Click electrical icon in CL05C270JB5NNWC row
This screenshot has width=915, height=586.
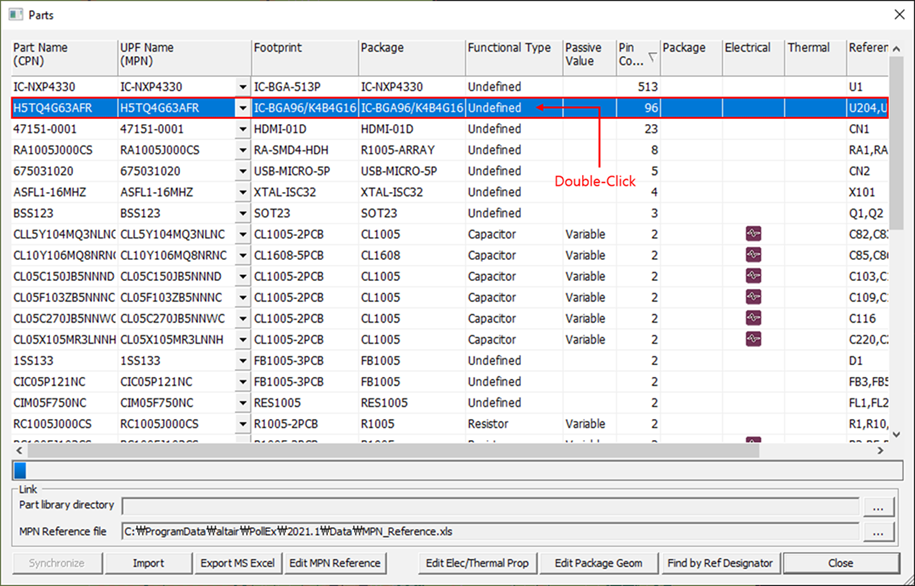753,318
